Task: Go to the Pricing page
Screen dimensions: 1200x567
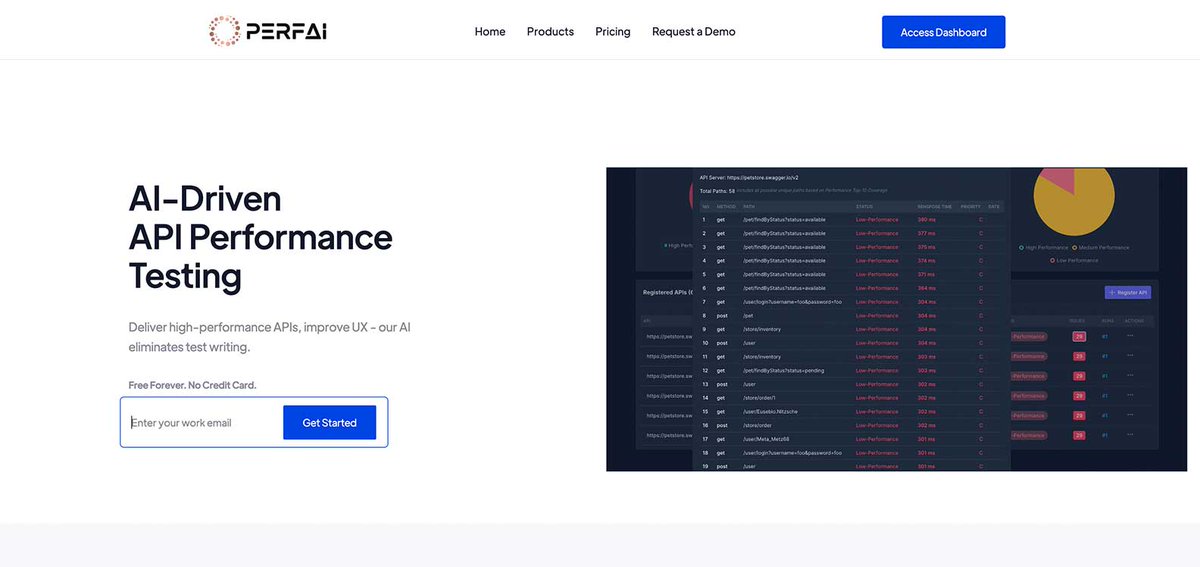Action: point(613,32)
